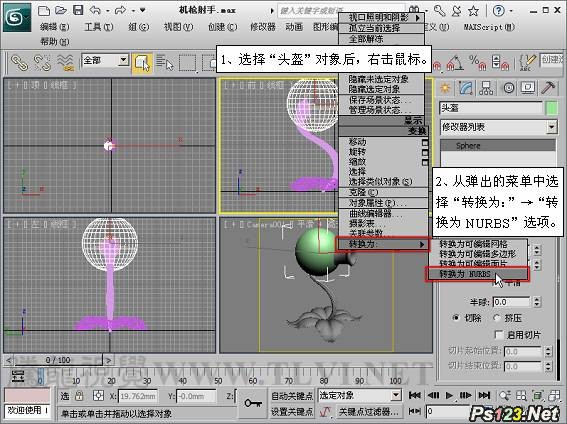Image resolution: width=567 pixels, height=424 pixels.
Task: Toggle the 自动关键点 auto key button
Action: 292,396
